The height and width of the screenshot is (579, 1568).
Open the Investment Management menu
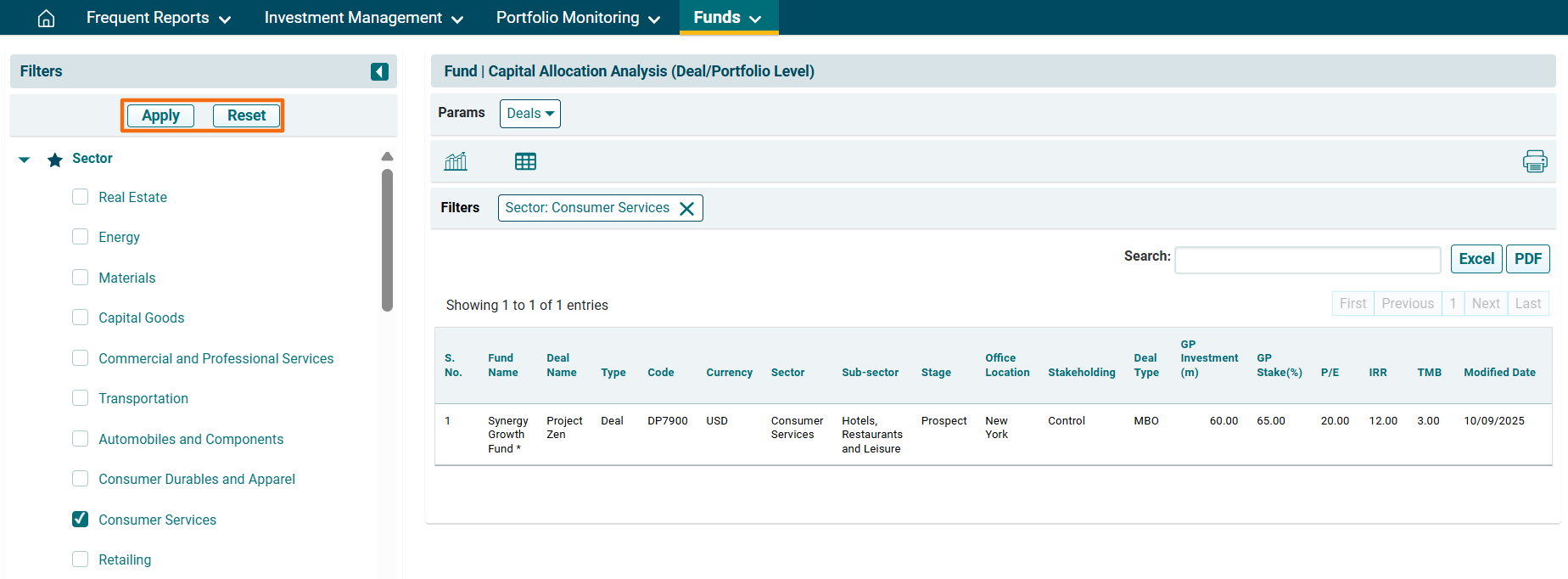click(363, 18)
